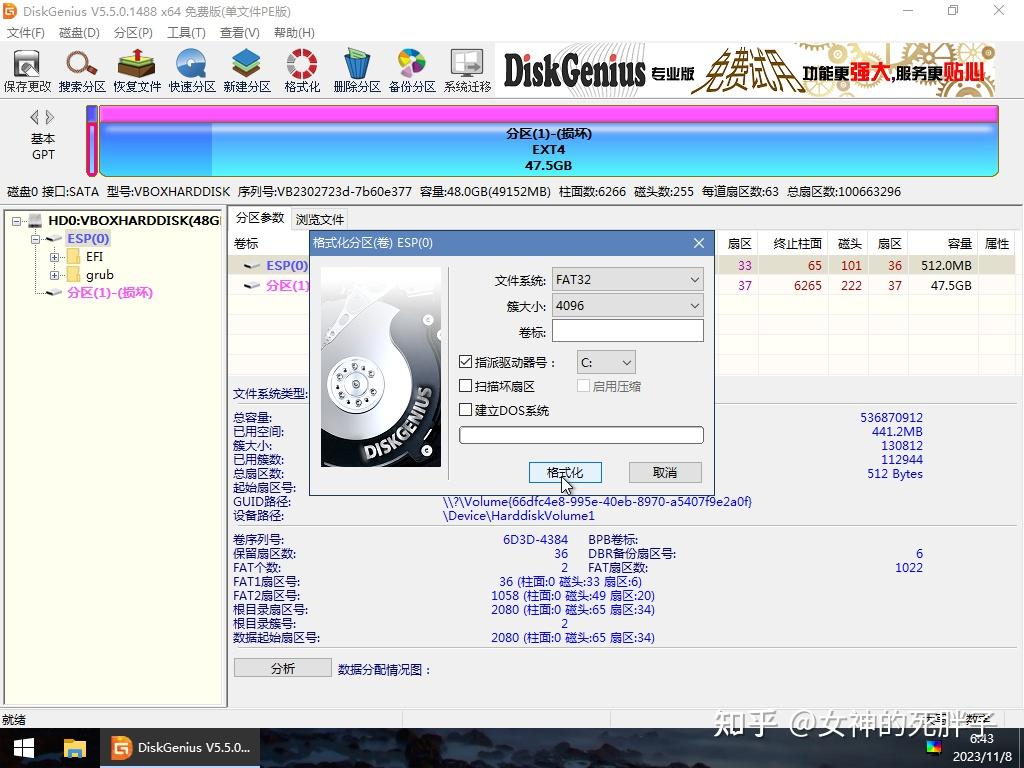Uncheck the 指派驱动器号 checkbox

(466, 362)
